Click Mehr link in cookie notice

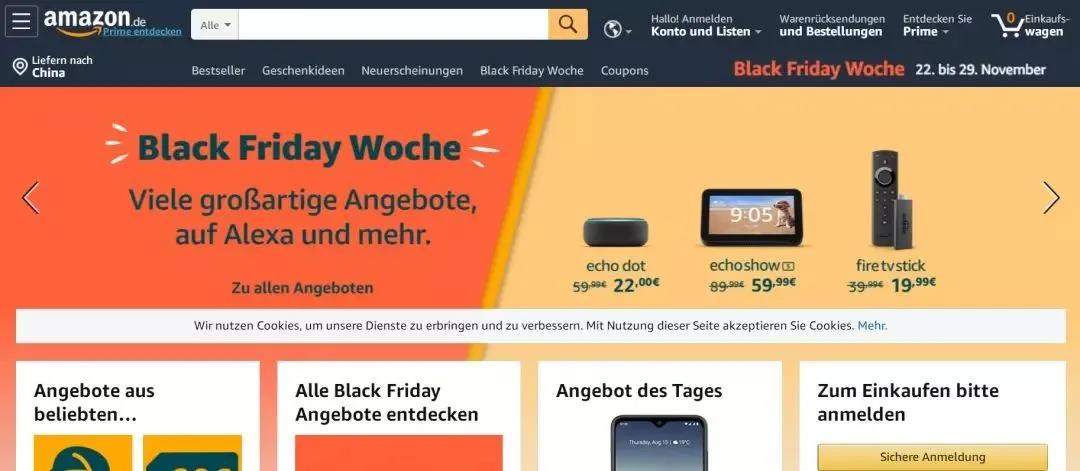(x=872, y=326)
